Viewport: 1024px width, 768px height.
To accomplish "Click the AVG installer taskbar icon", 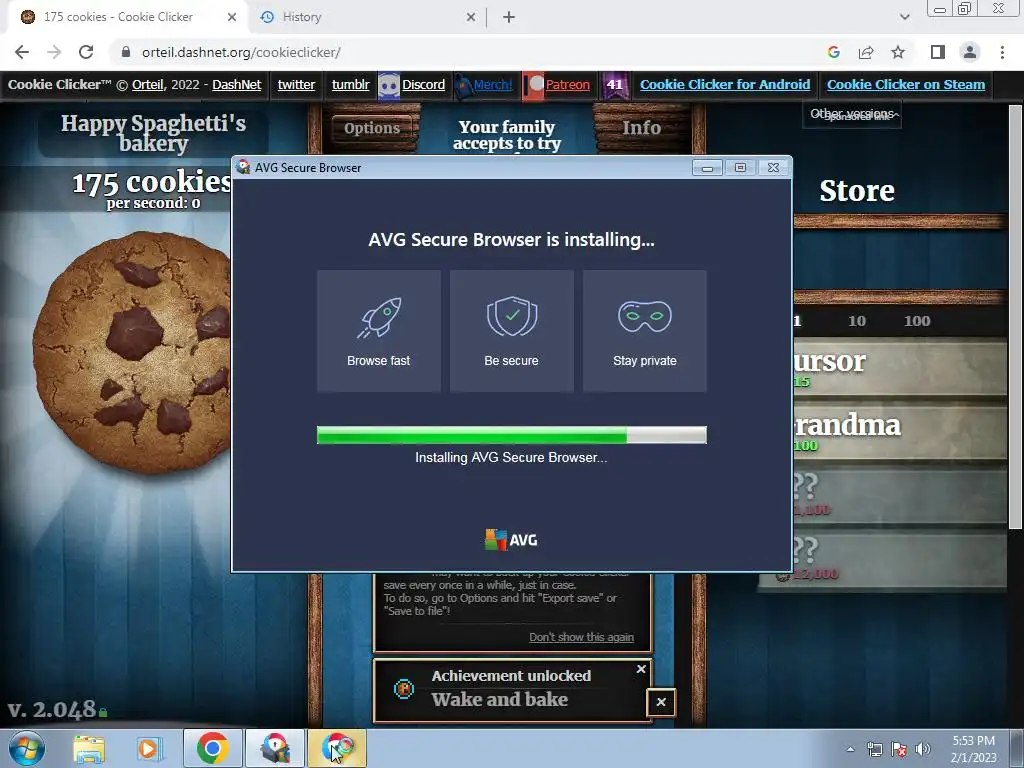I will click(274, 748).
